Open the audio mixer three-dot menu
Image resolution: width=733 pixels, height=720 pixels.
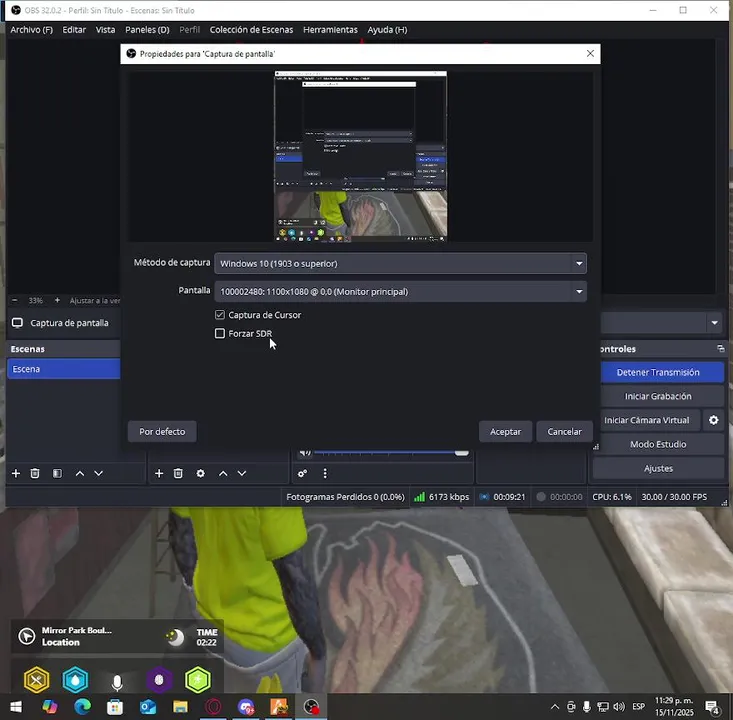325,474
